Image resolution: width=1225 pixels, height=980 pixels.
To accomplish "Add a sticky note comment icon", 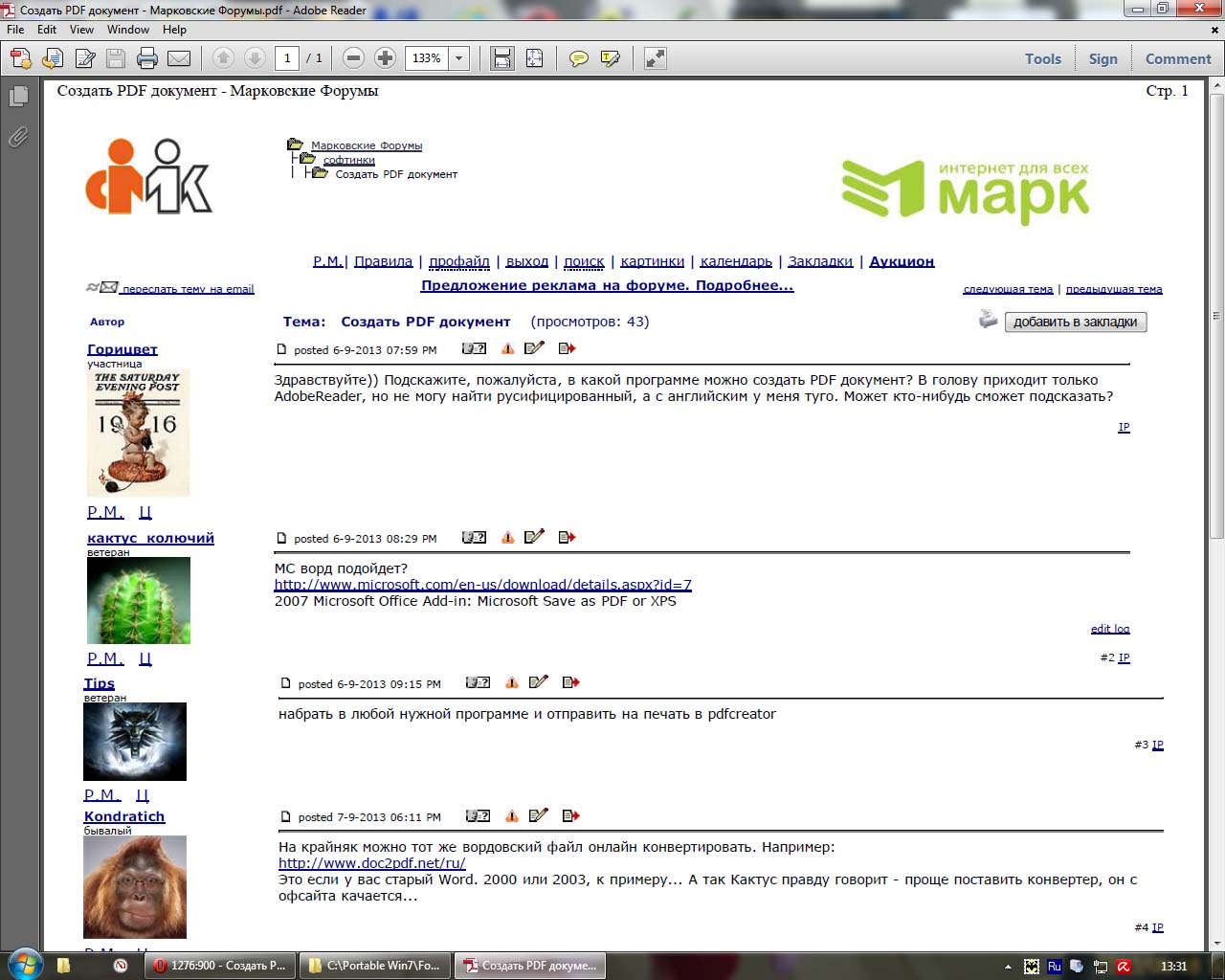I will click(579, 59).
